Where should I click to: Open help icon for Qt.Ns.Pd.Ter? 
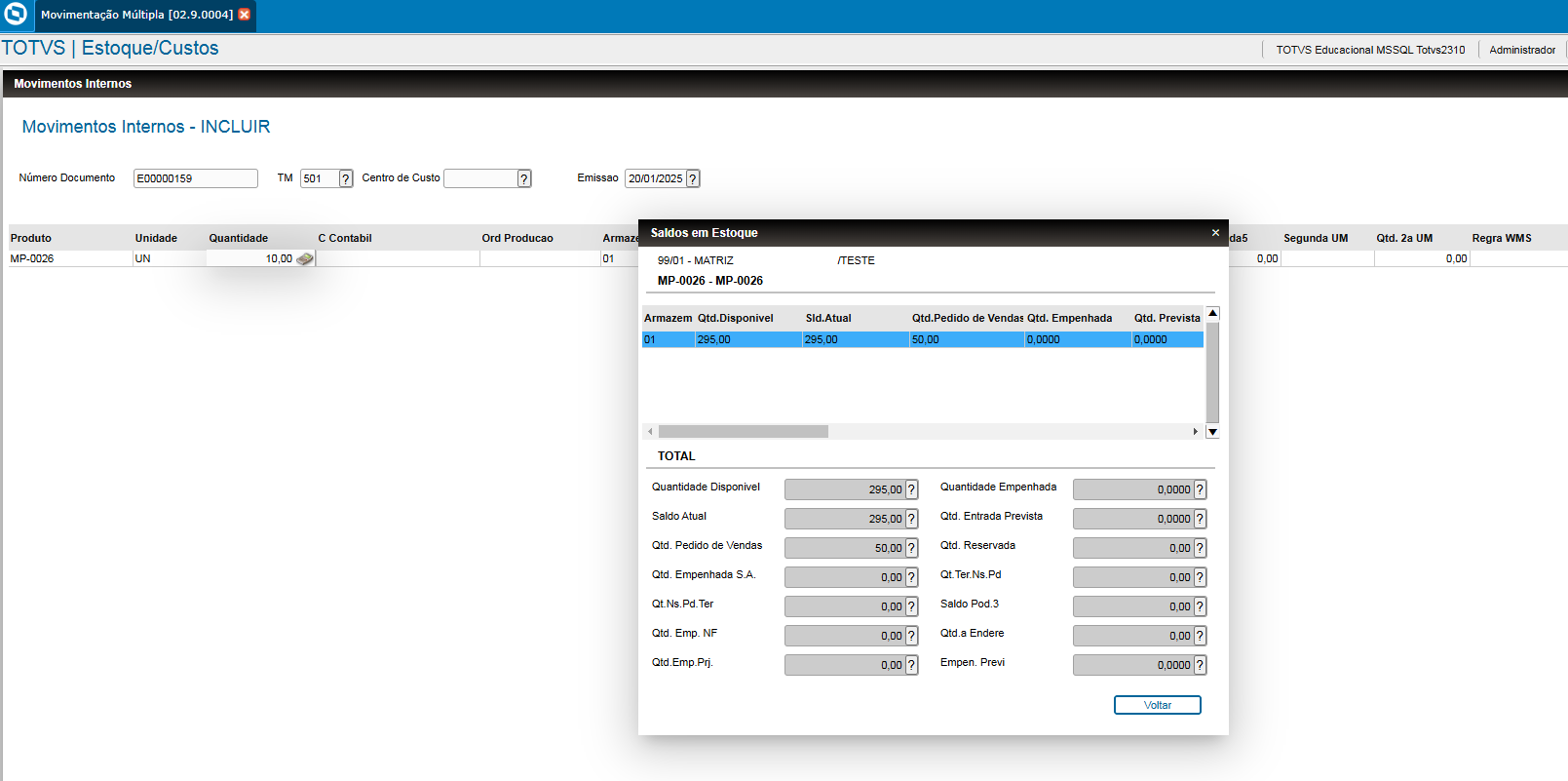click(911, 606)
